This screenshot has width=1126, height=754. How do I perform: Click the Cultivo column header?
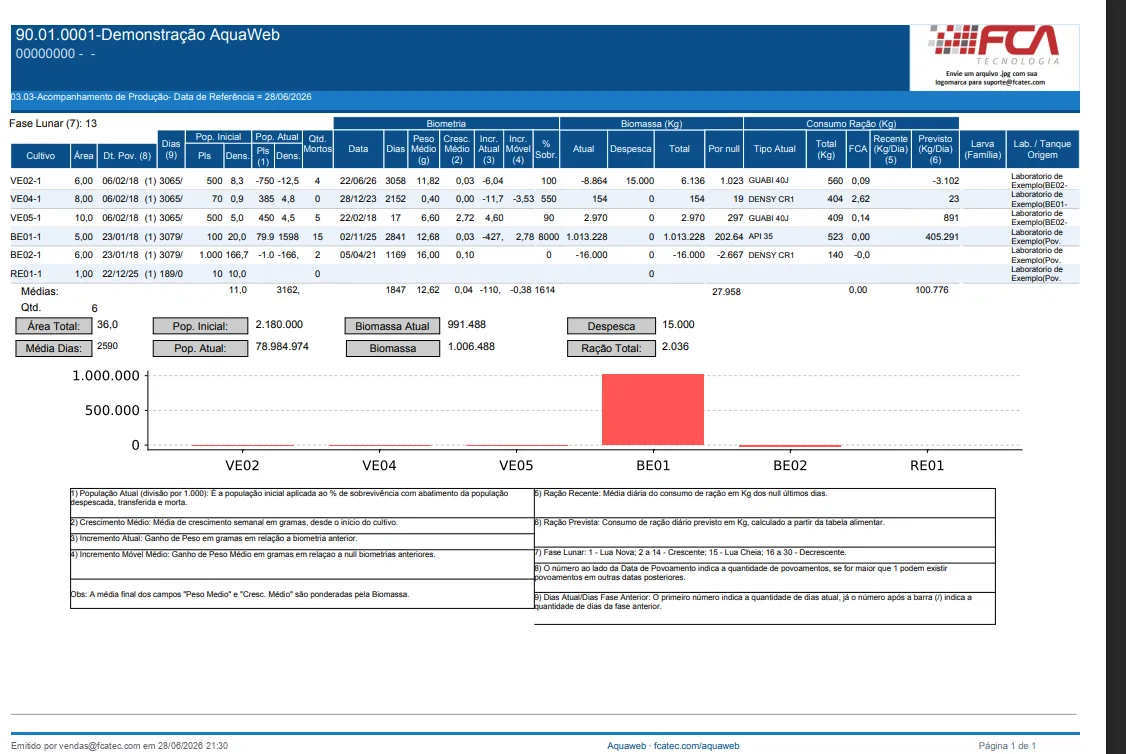coord(40,156)
